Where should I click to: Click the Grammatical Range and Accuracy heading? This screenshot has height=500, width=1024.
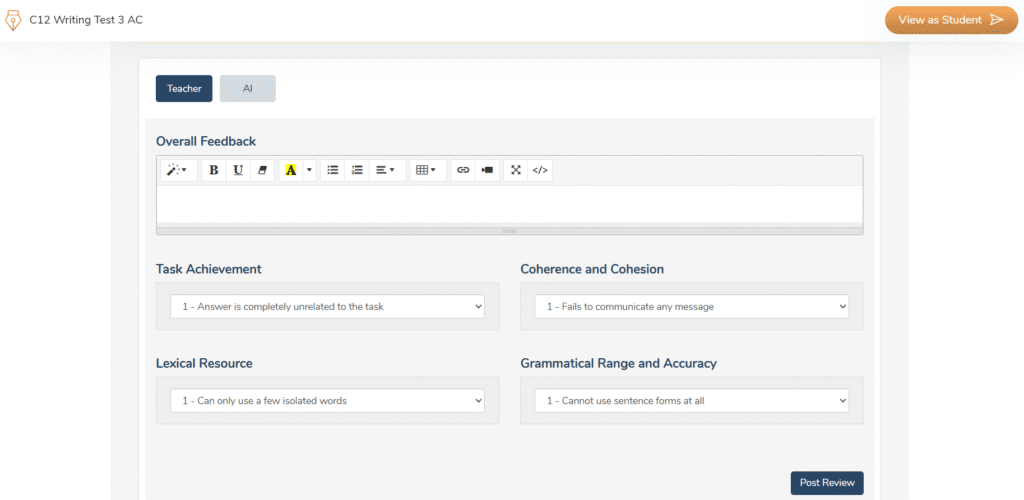click(x=618, y=364)
